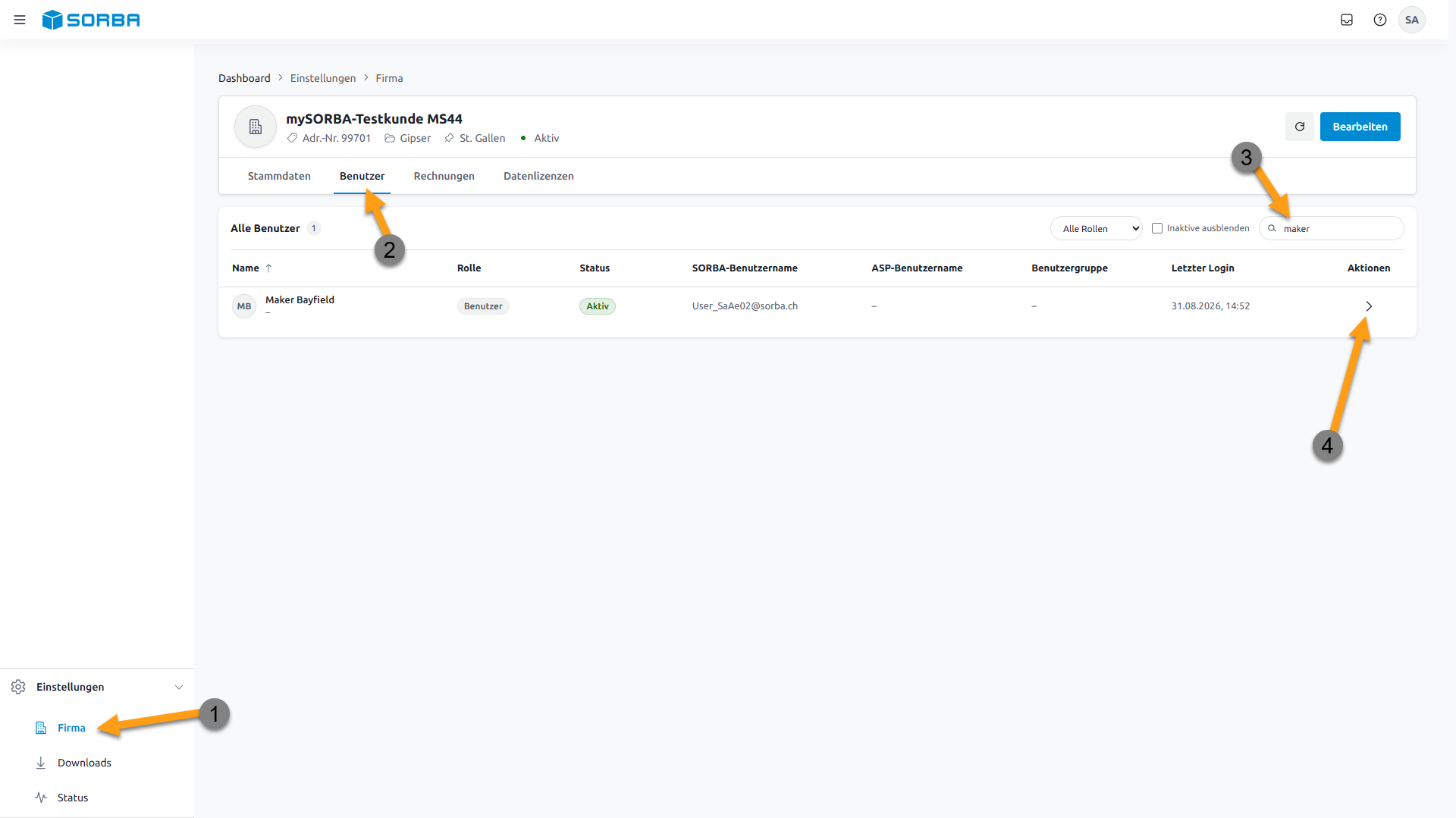Image resolution: width=1456 pixels, height=818 pixels.
Task: Click the Name column sort arrow
Action: (268, 268)
